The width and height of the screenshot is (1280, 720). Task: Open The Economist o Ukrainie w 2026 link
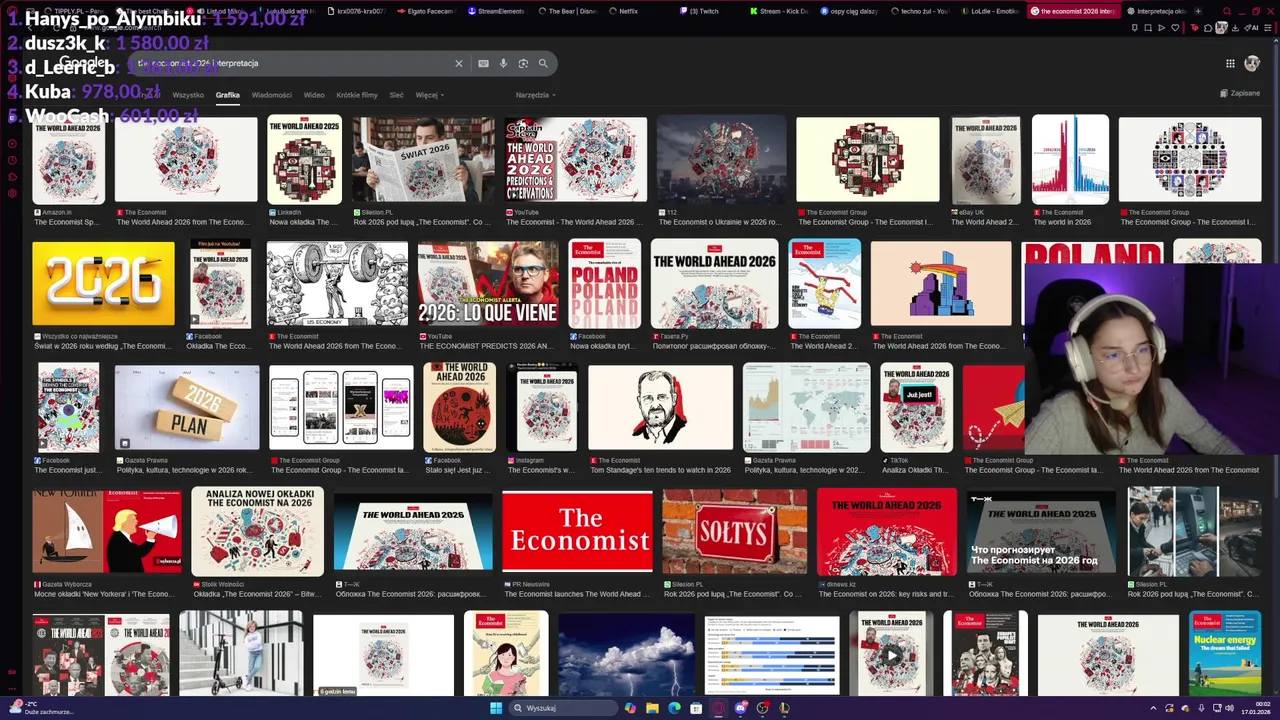tap(719, 222)
